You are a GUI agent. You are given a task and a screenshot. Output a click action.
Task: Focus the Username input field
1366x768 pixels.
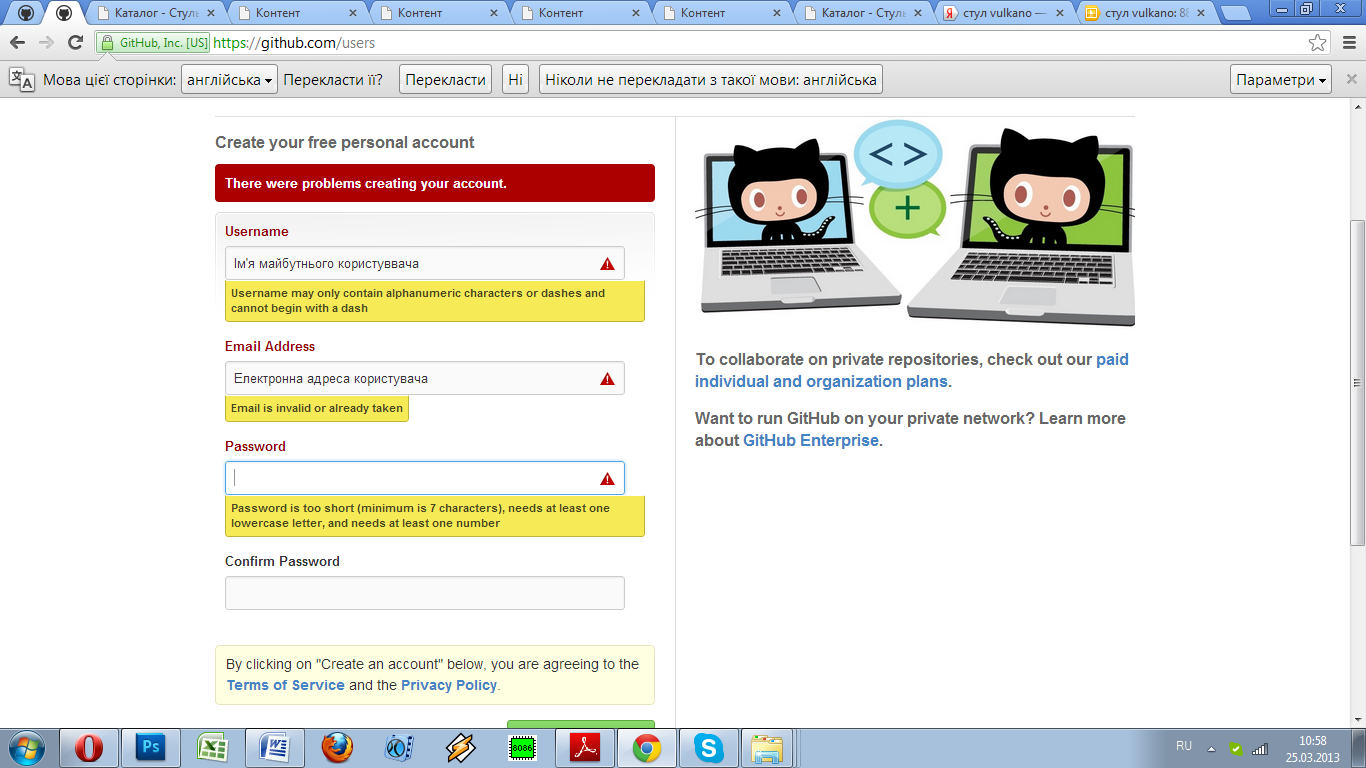point(425,263)
